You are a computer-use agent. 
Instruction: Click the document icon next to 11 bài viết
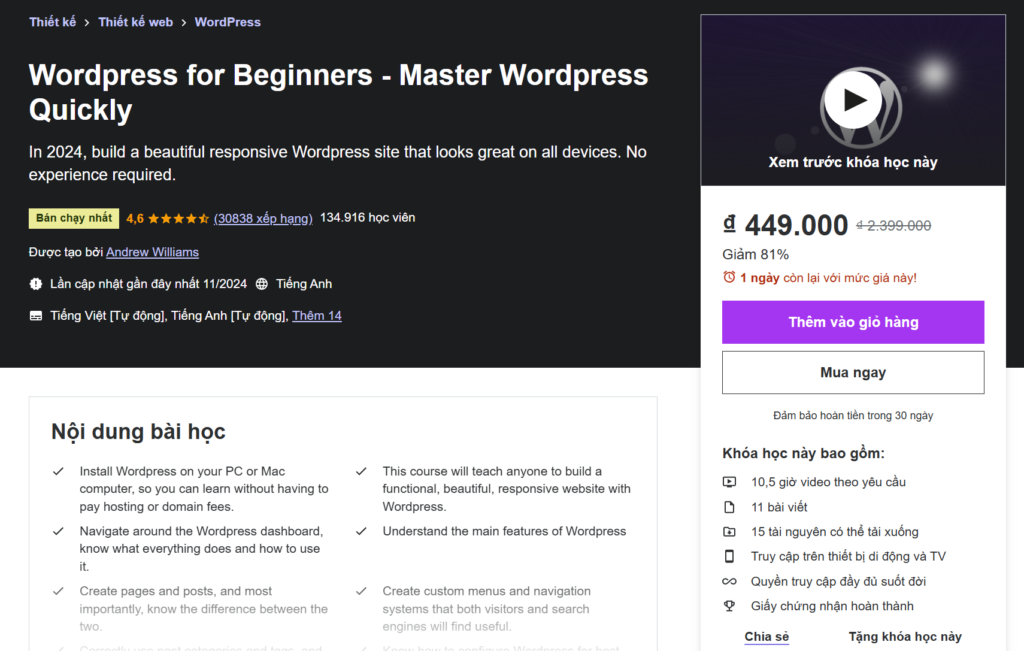pos(730,506)
